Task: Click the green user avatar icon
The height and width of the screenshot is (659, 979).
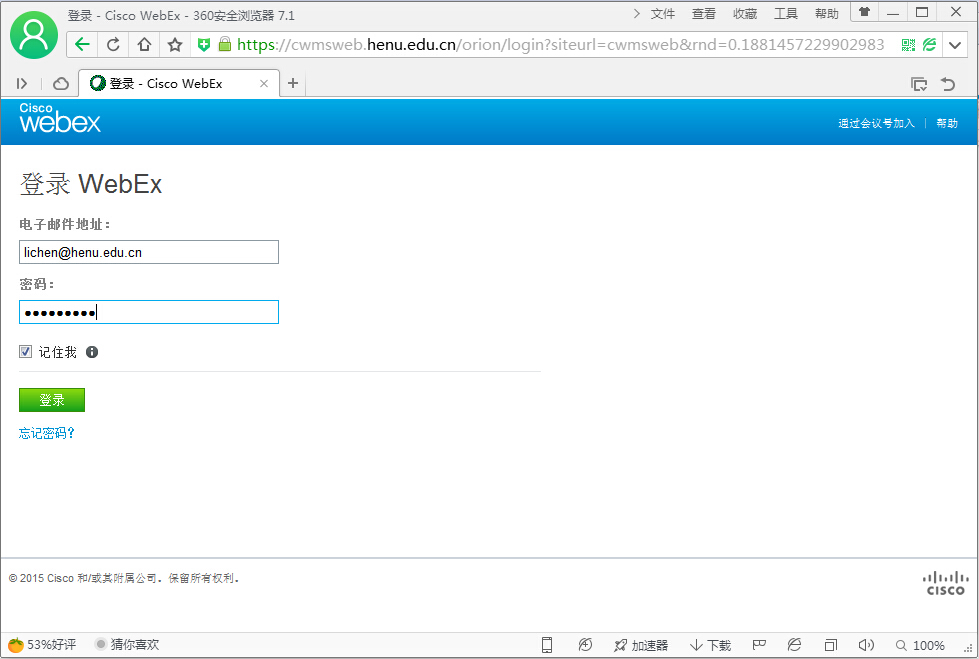Action: pyautogui.click(x=34, y=35)
